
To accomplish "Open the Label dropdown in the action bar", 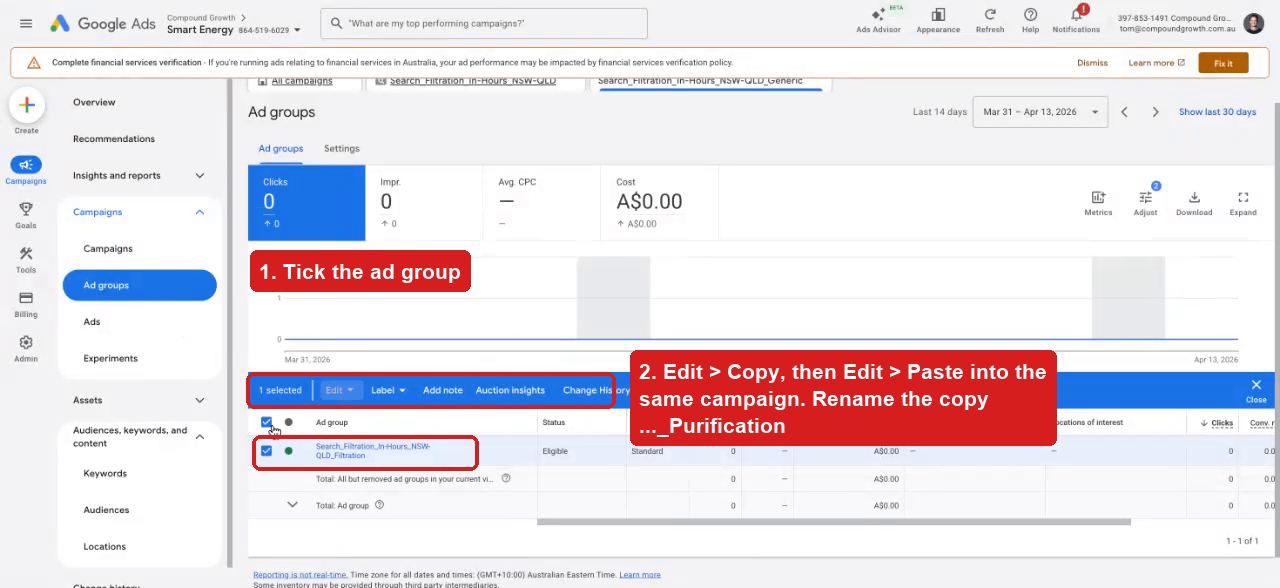I will 388,390.
